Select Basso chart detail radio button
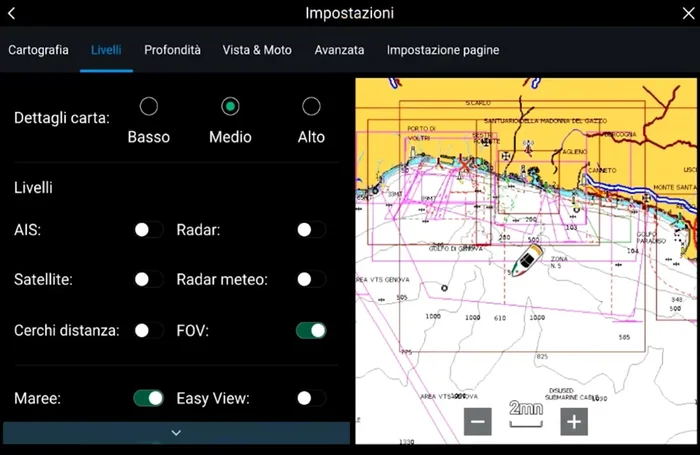This screenshot has height=455, width=700. (149, 106)
